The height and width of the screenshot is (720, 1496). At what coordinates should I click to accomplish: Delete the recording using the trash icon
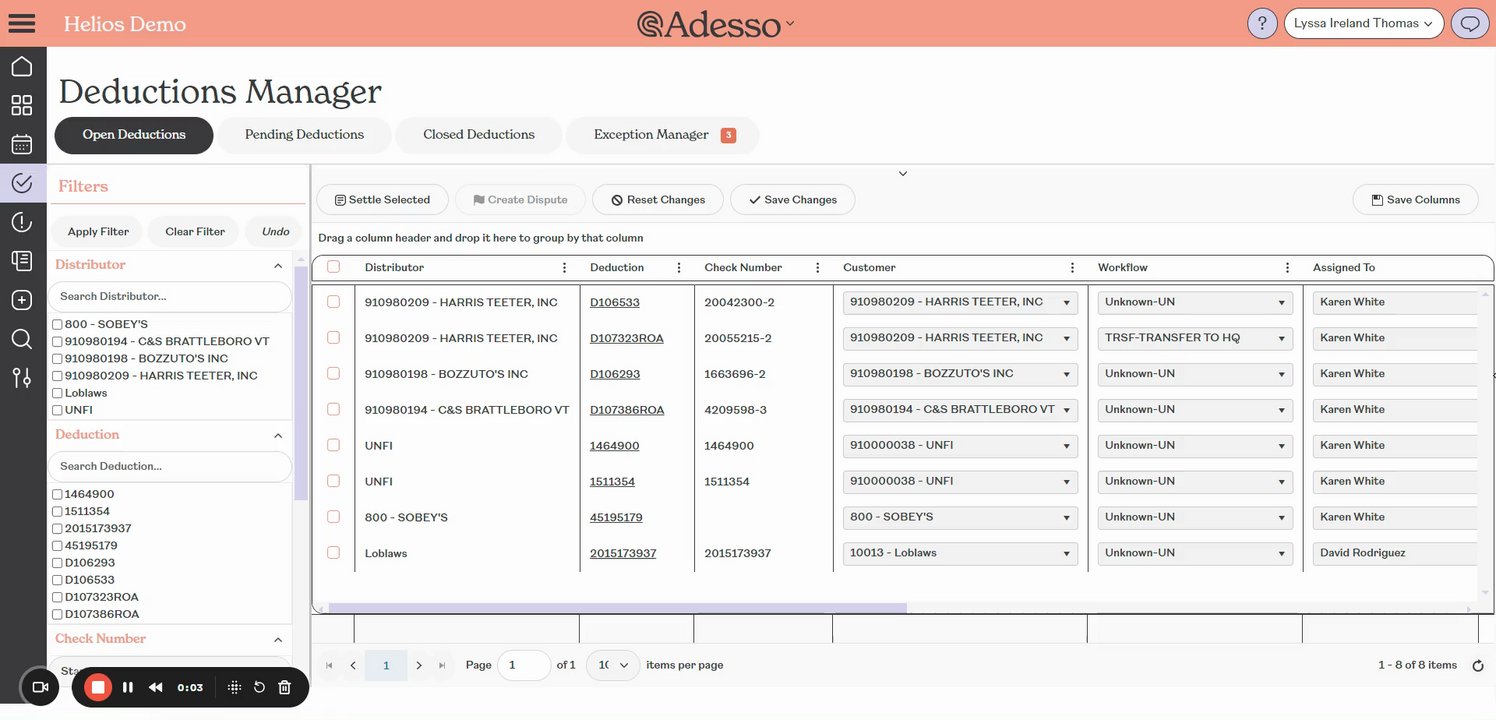click(x=284, y=687)
